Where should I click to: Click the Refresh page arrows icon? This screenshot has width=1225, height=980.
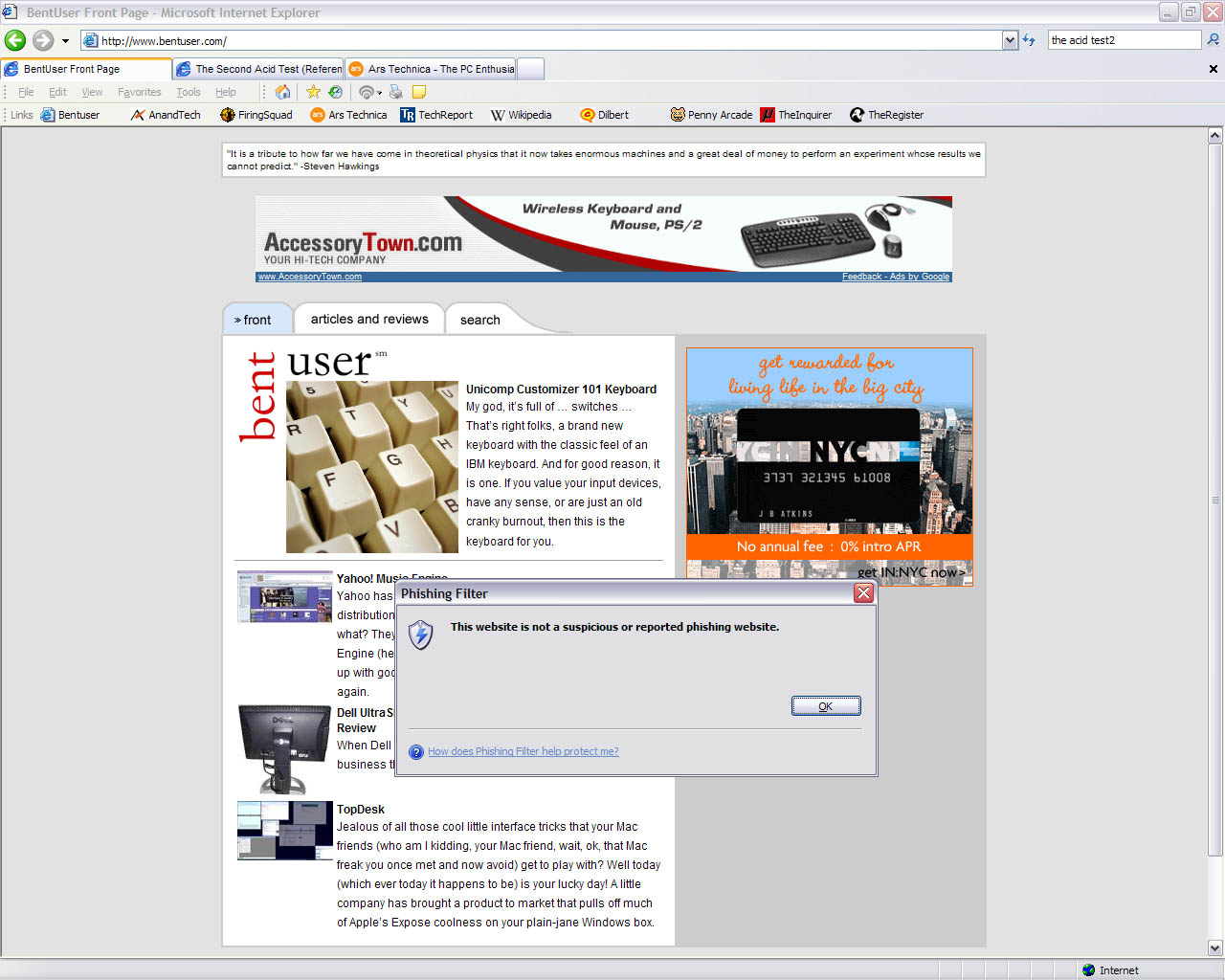(x=1029, y=40)
